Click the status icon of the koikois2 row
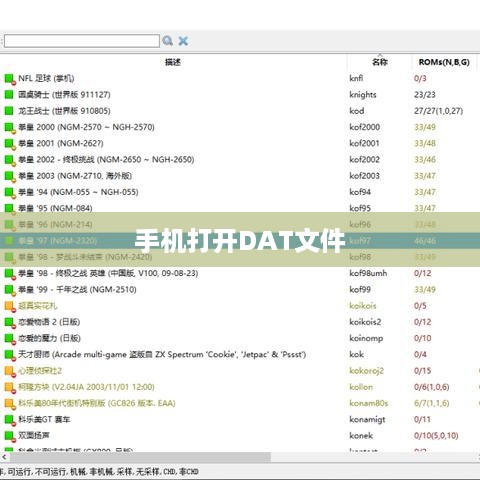Viewport: 480px width, 480px height. pos(10,323)
